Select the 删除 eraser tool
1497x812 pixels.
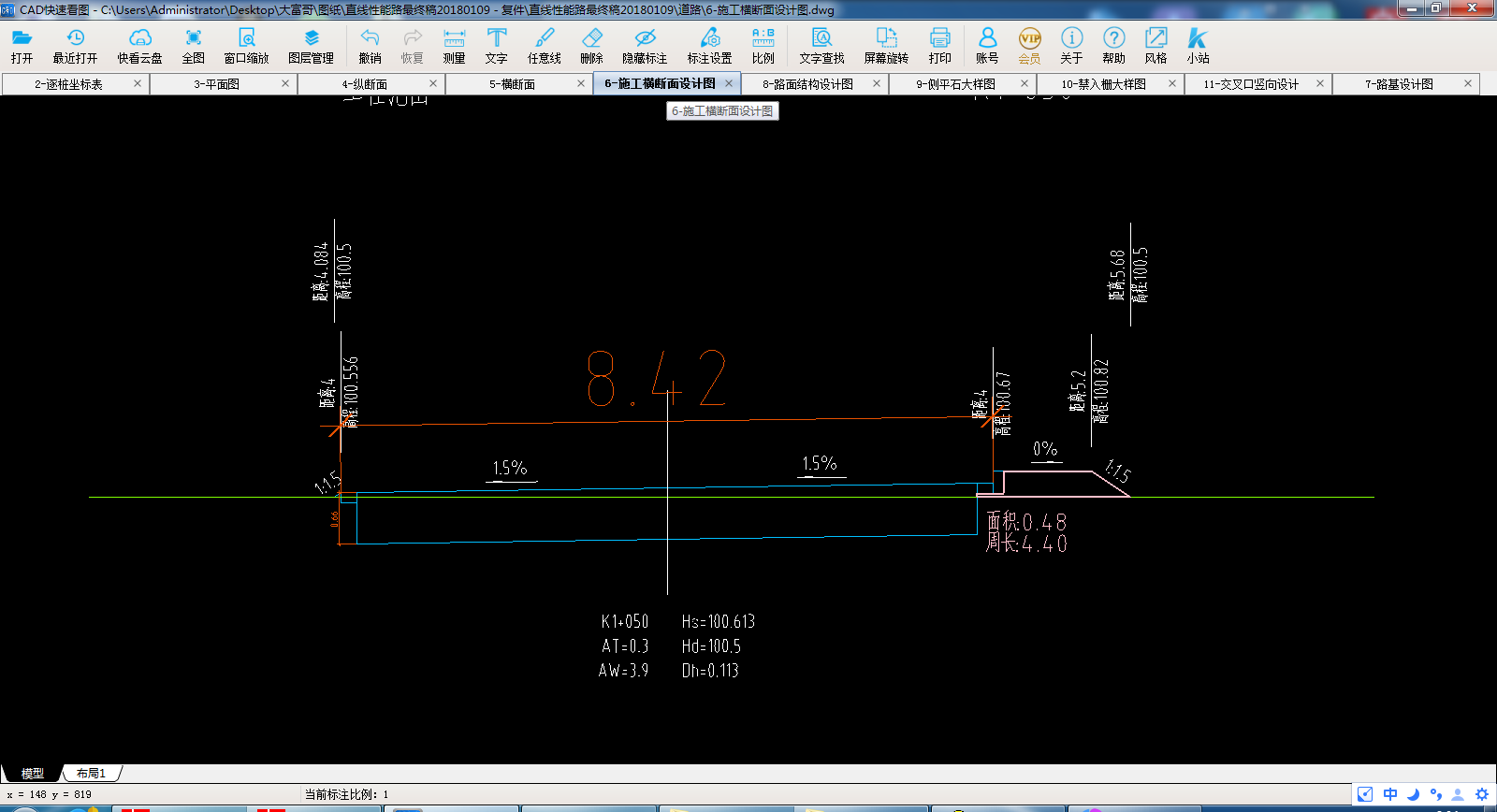pos(591,46)
